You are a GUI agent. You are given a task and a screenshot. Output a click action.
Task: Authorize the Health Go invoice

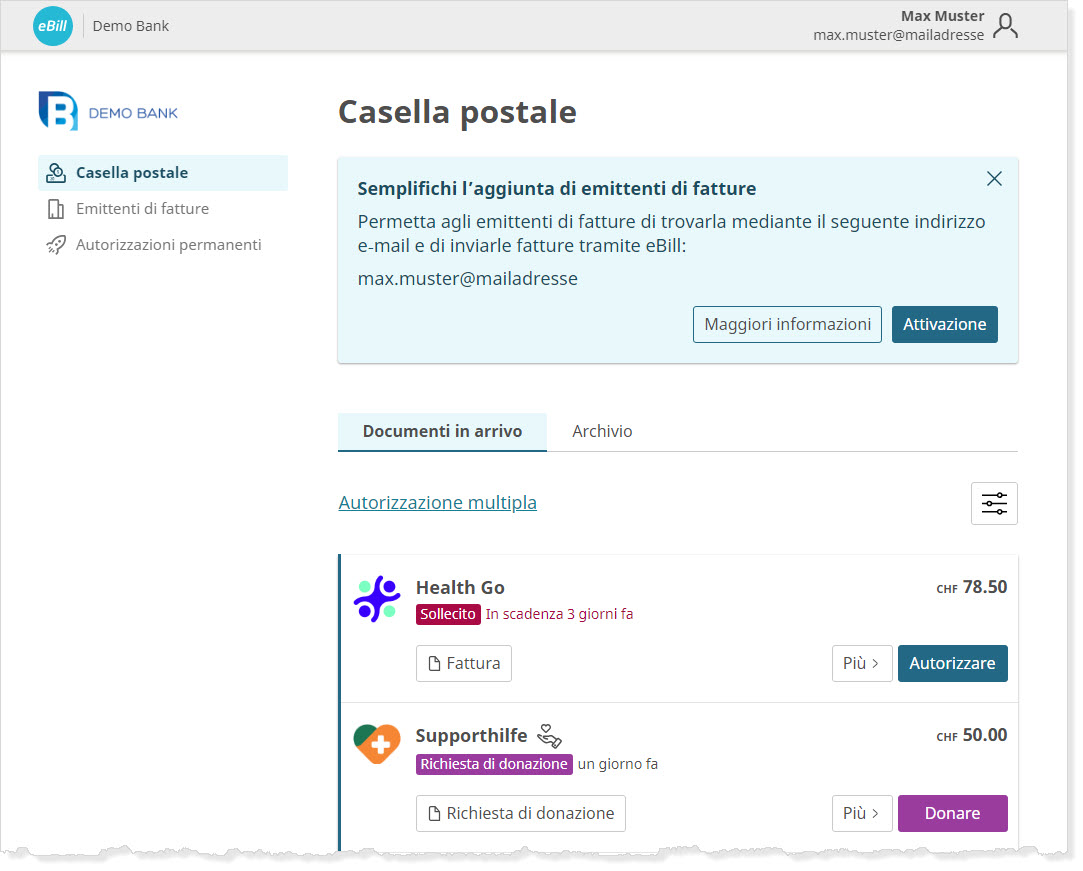952,663
